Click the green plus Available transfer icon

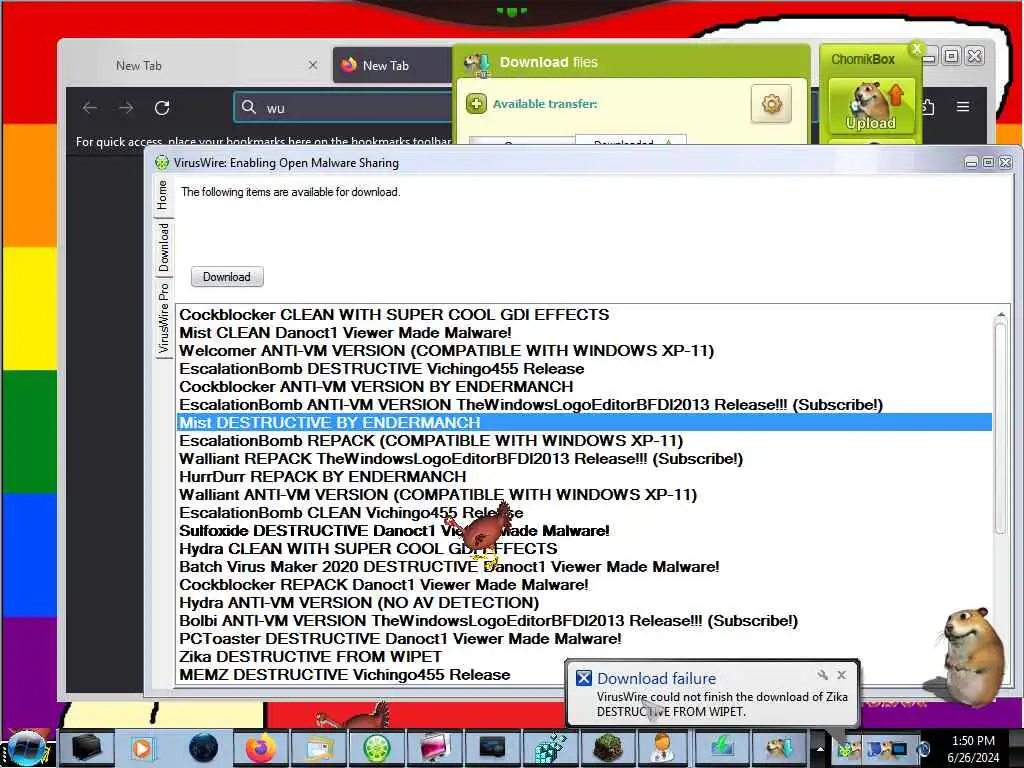[476, 103]
